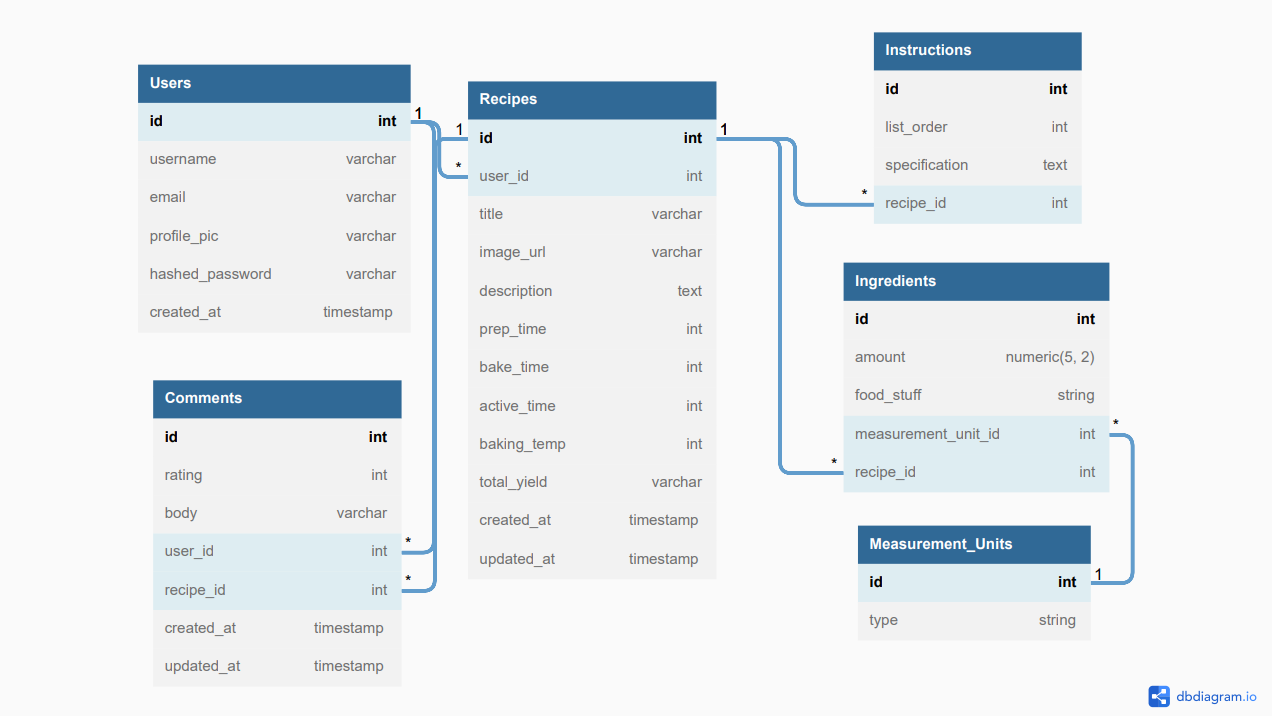Click recipe_id field in Ingredients table
Screen dimensions: 1272x716
pyautogui.click(x=976, y=472)
